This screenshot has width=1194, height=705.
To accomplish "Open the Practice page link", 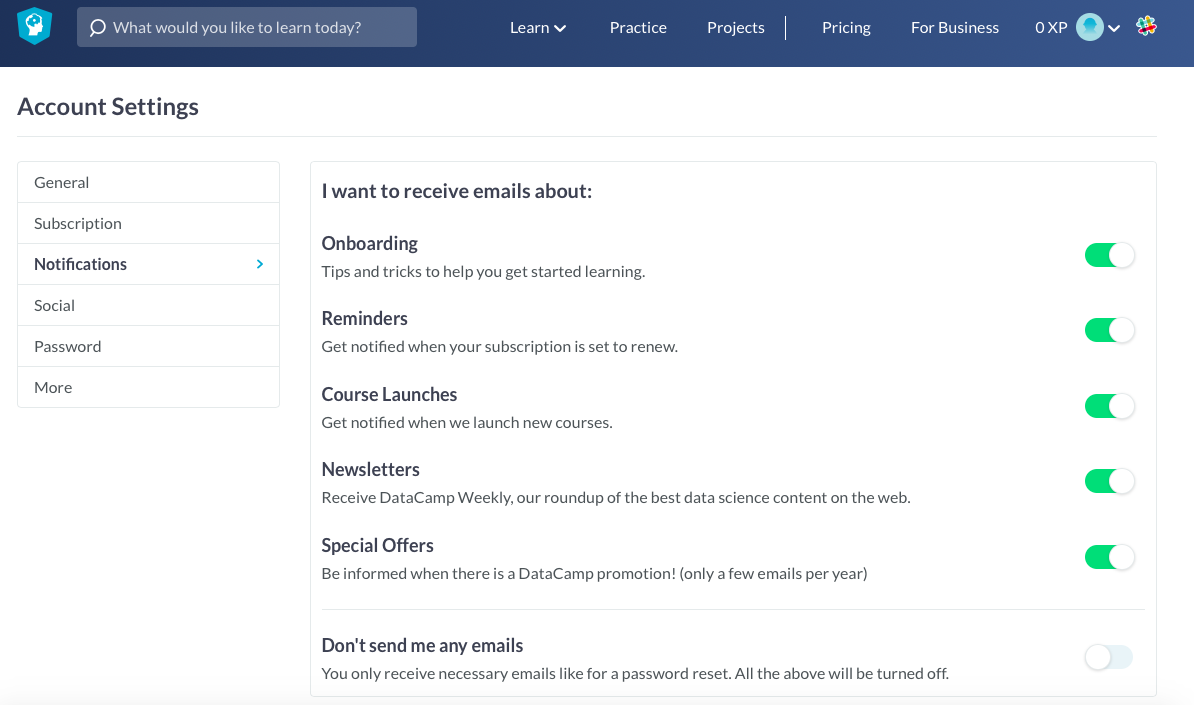I will tap(638, 28).
